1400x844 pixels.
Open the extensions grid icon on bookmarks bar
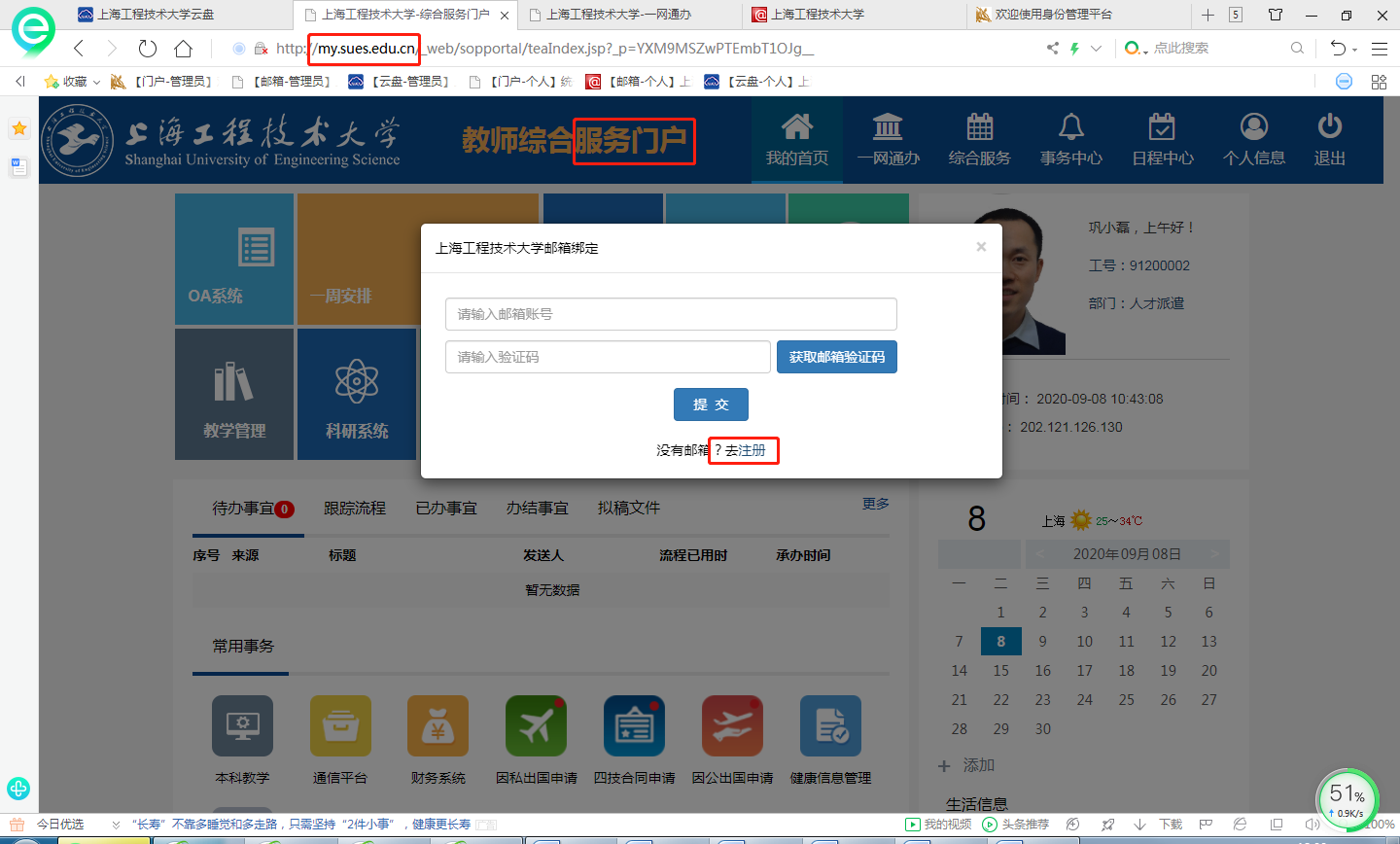tap(1379, 82)
